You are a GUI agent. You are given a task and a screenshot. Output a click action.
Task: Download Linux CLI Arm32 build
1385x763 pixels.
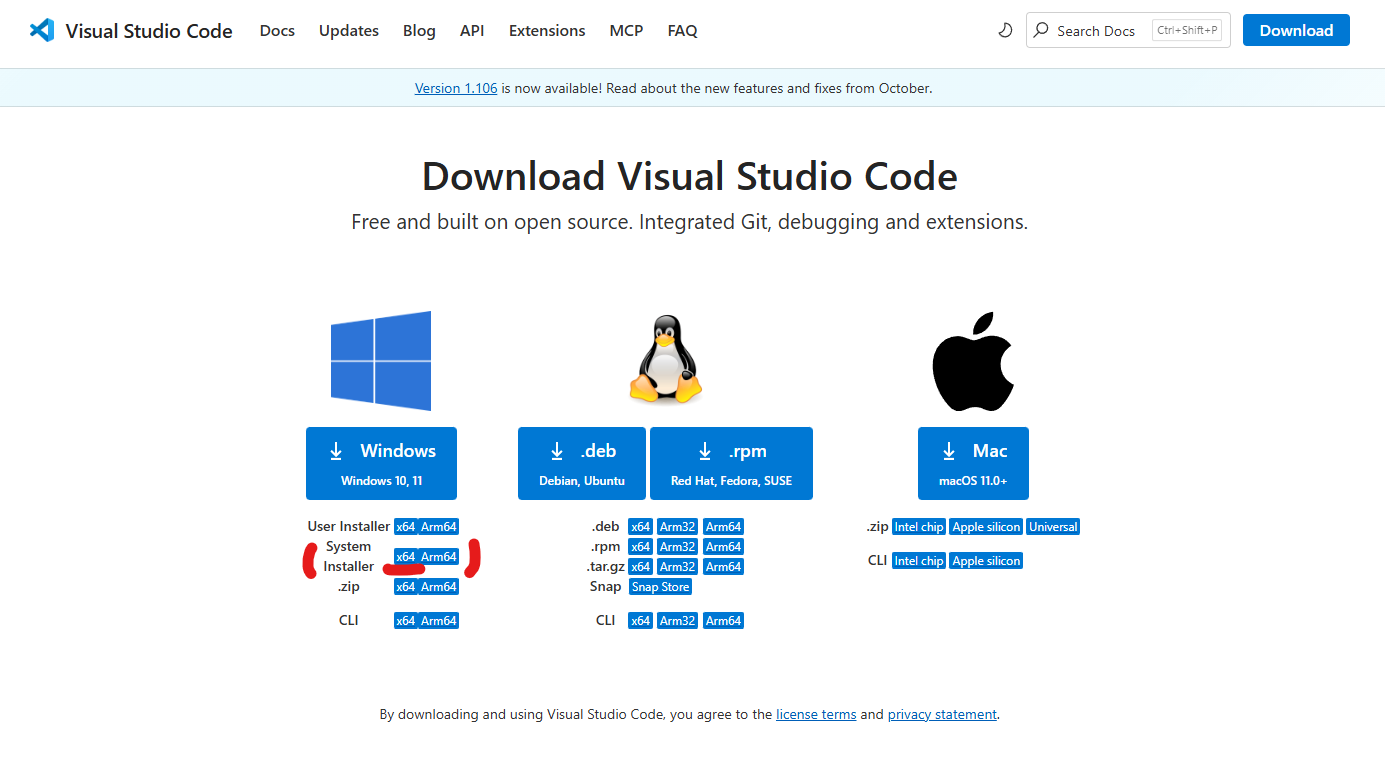click(x=677, y=621)
